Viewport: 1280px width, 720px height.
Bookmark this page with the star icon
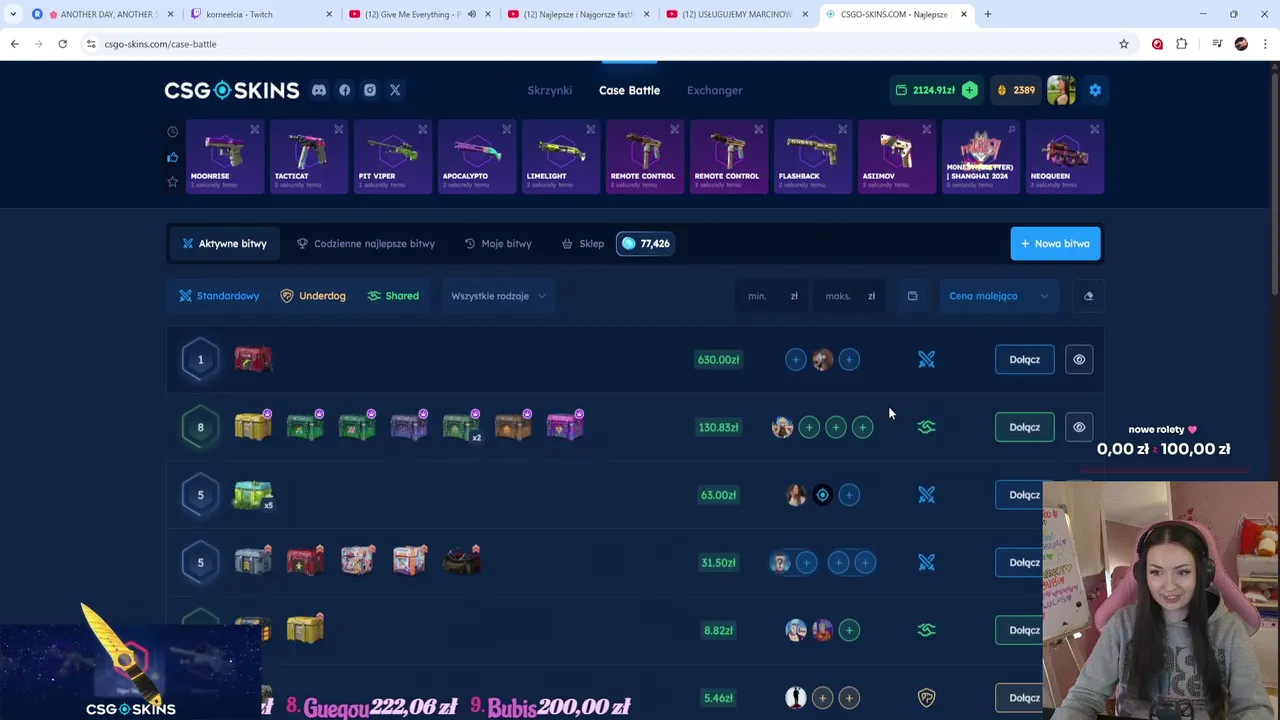(x=1124, y=44)
